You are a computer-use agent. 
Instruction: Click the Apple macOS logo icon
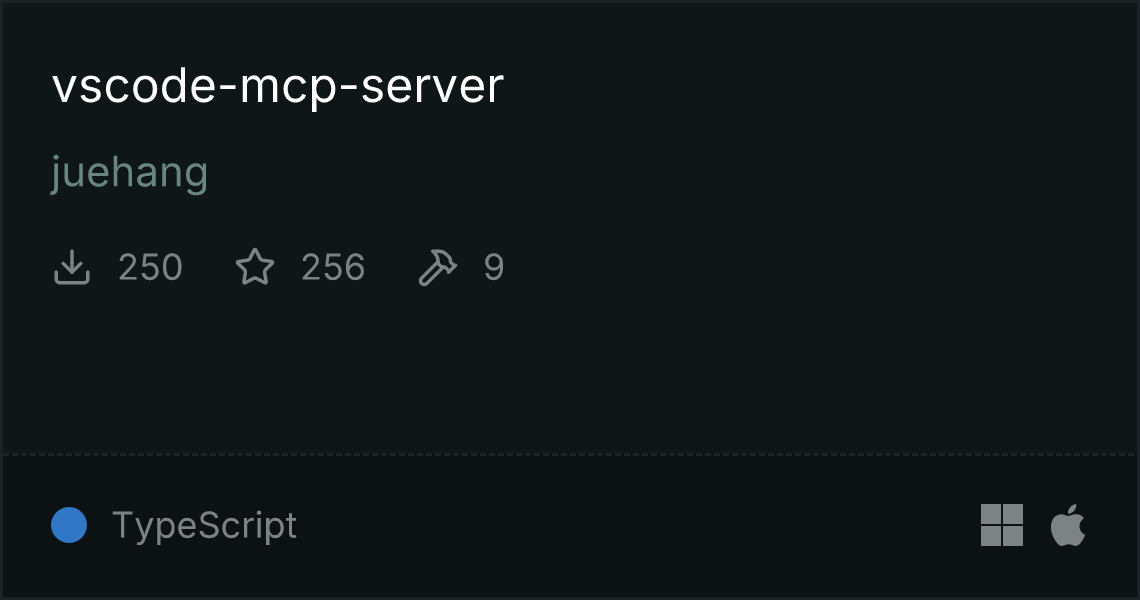(1067, 525)
